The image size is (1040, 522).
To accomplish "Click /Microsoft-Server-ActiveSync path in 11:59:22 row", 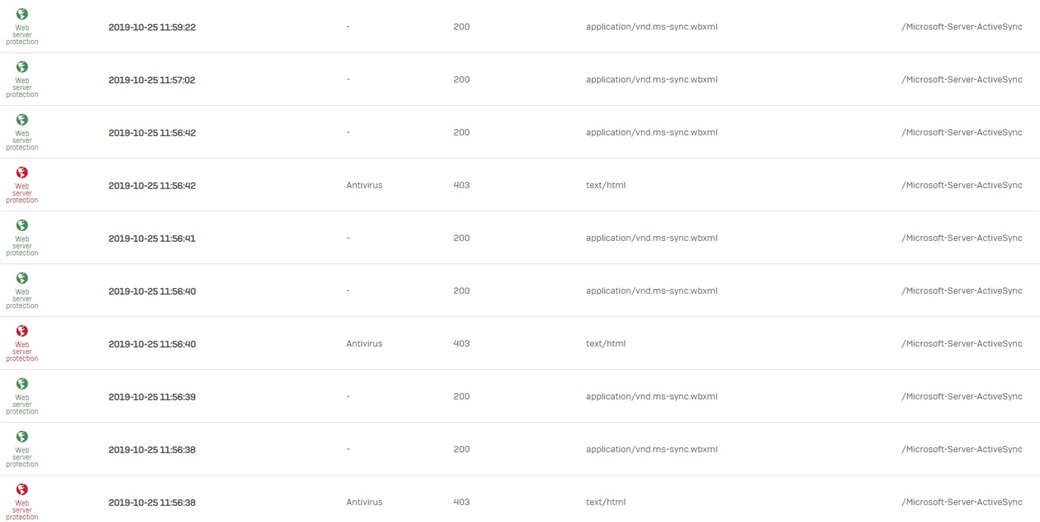I will [961, 27].
